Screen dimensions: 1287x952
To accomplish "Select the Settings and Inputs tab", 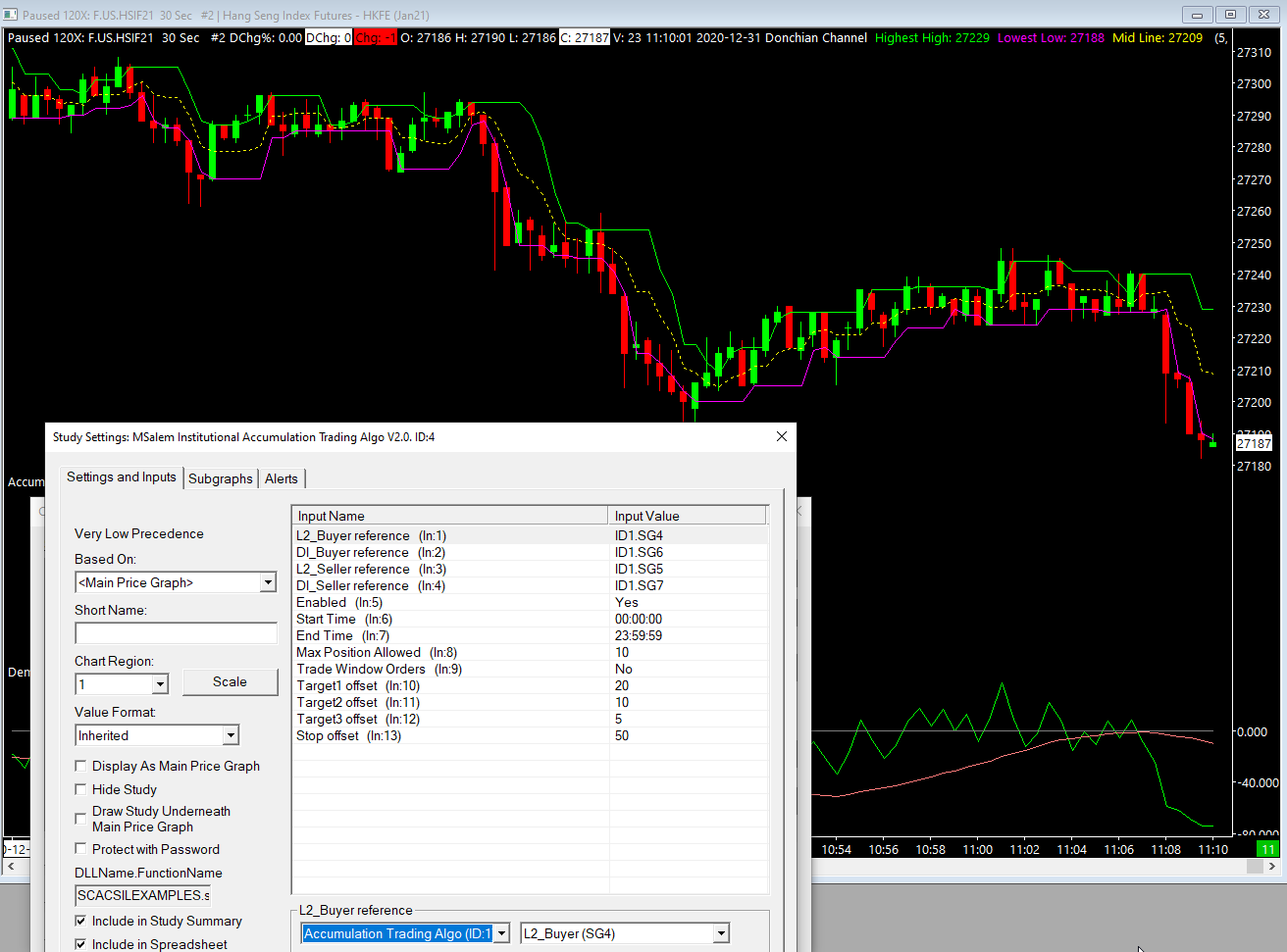I will pos(122,476).
